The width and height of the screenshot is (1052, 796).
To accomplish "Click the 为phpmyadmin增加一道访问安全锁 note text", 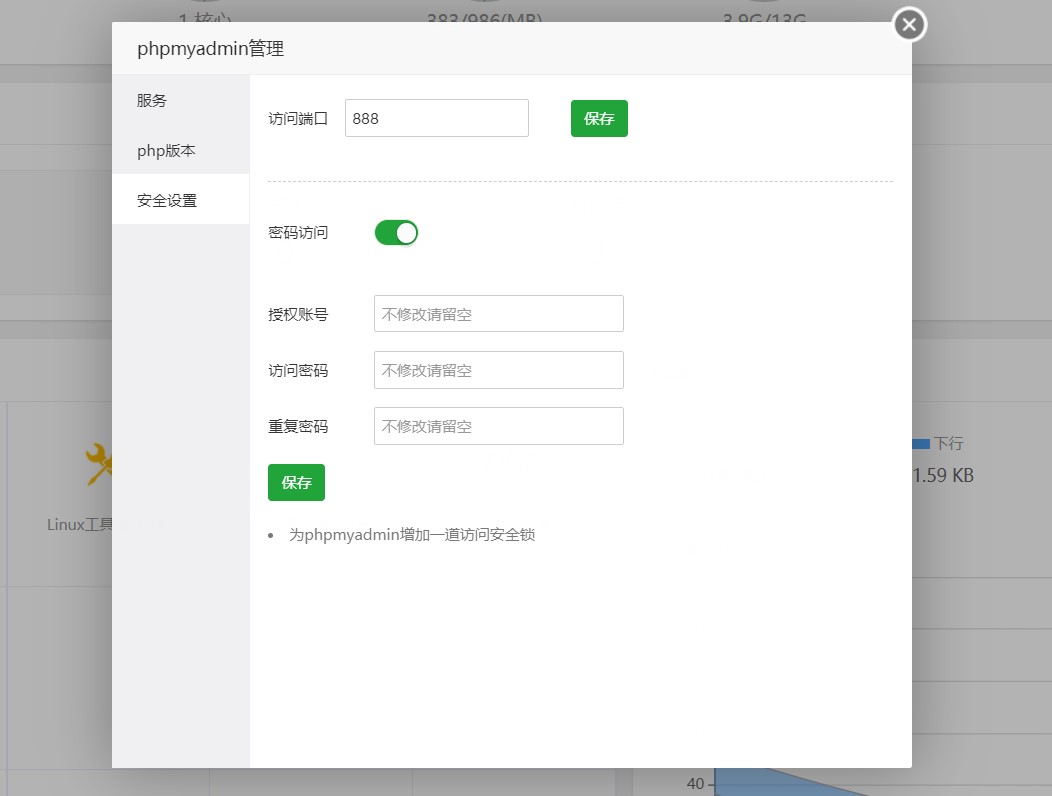I will (x=412, y=535).
